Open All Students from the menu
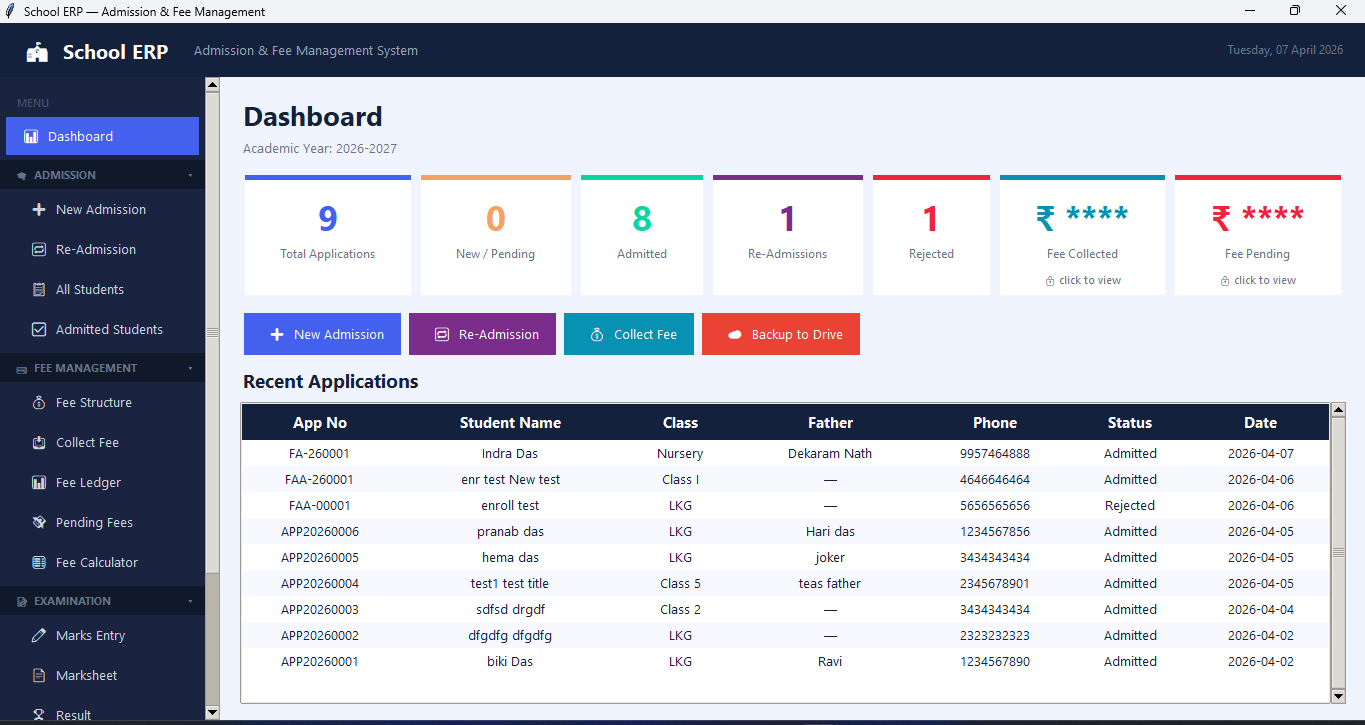1365x725 pixels. pos(89,289)
